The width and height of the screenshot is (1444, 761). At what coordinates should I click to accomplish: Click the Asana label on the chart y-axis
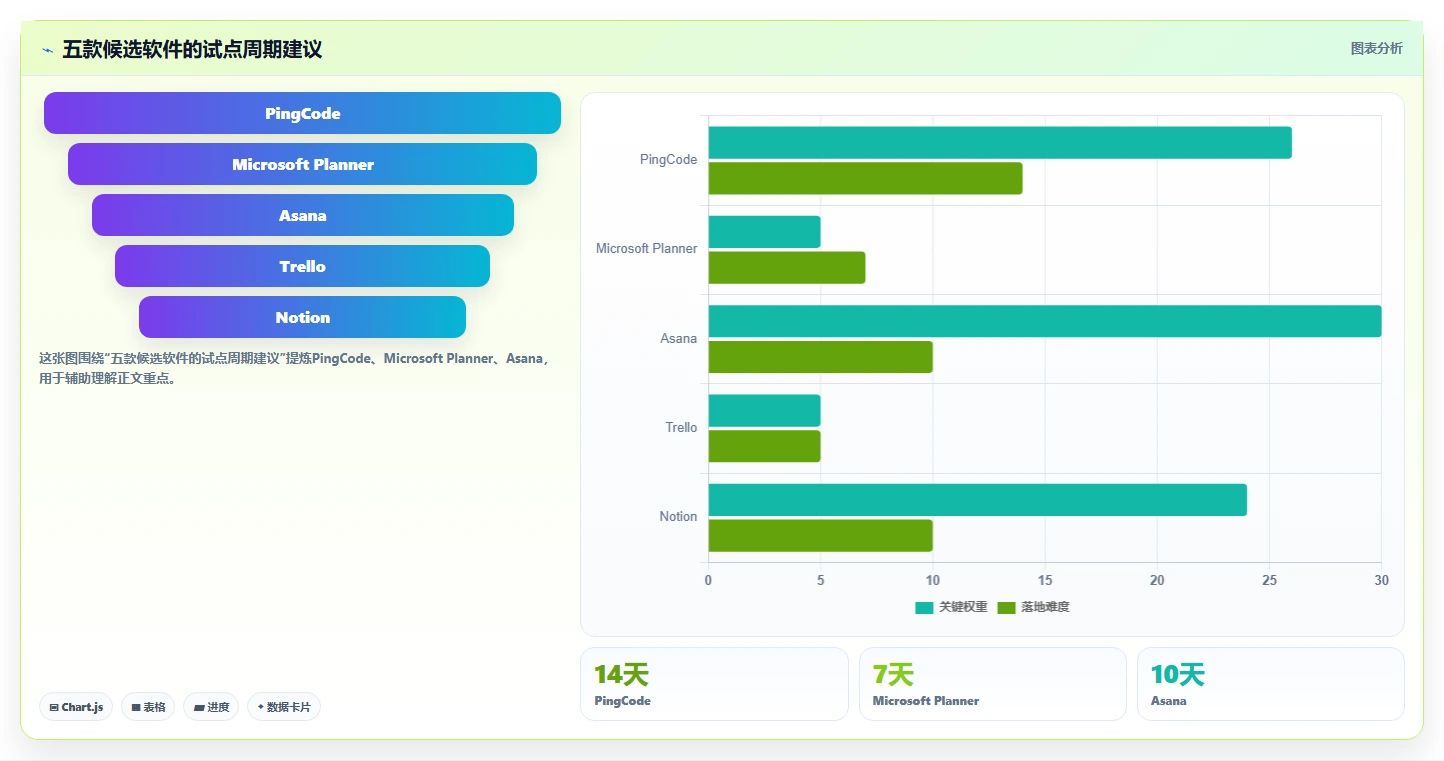click(678, 338)
